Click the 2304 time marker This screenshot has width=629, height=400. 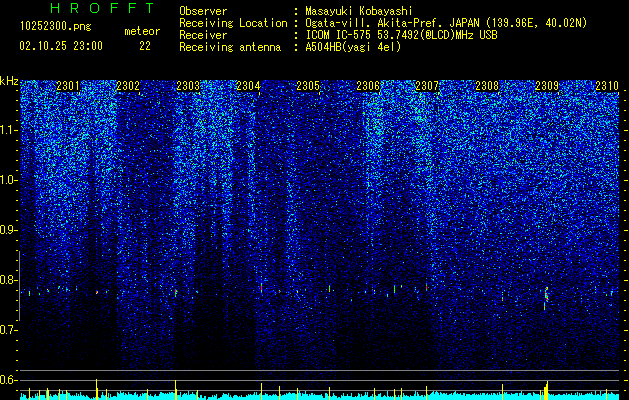click(x=248, y=86)
